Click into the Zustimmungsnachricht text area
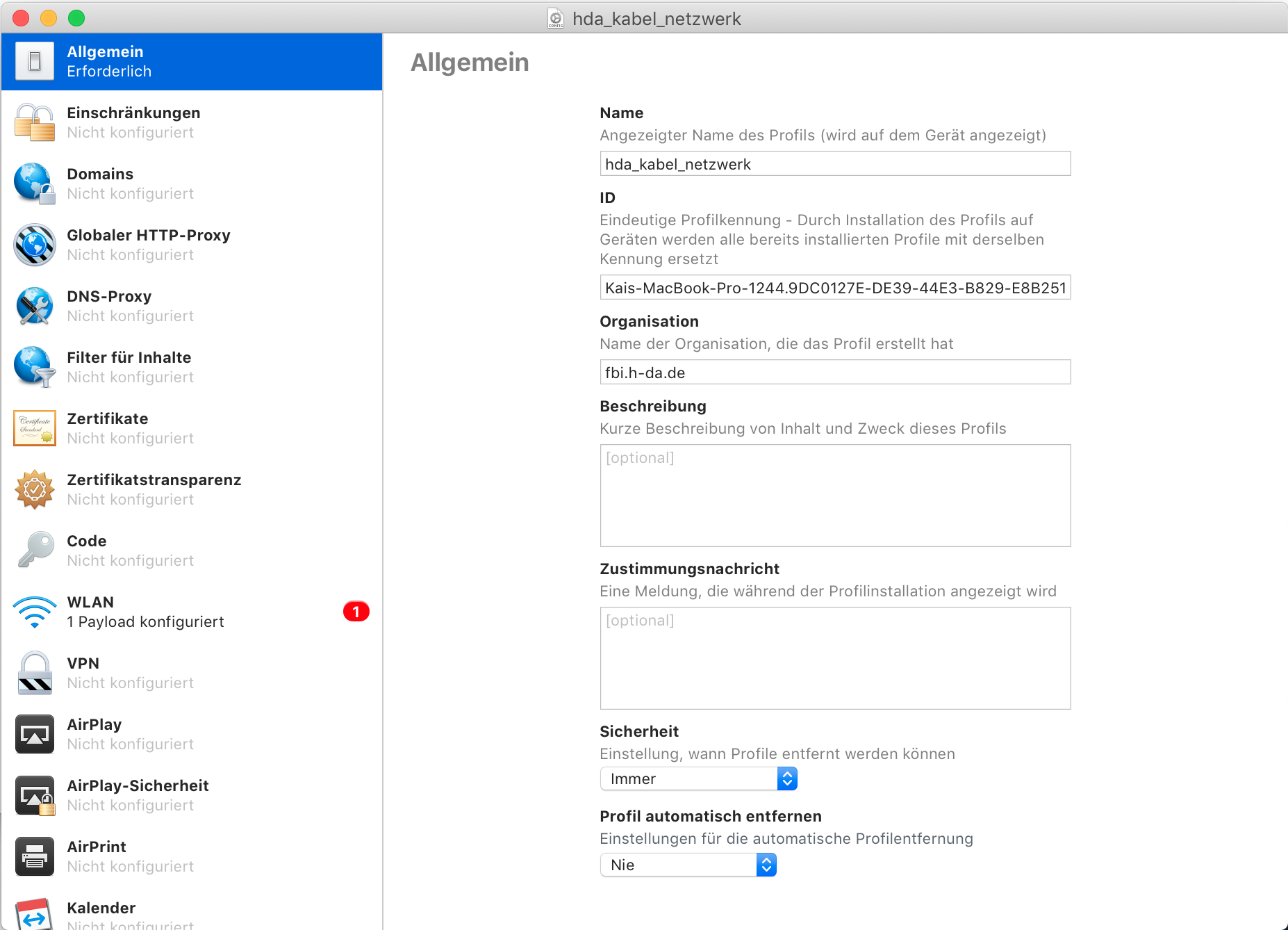Image resolution: width=1288 pixels, height=930 pixels. (x=834, y=658)
